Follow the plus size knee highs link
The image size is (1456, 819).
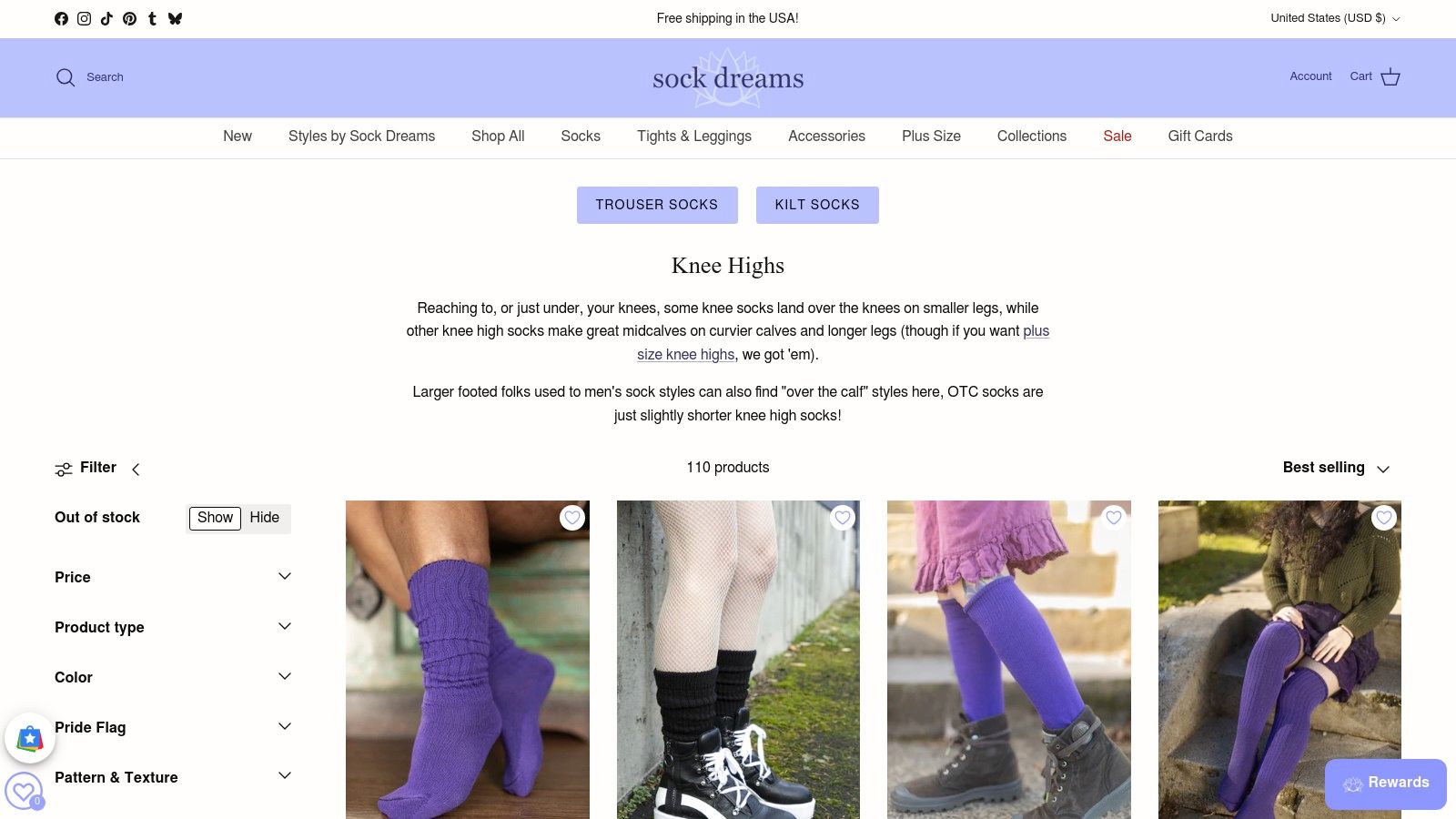(x=685, y=355)
